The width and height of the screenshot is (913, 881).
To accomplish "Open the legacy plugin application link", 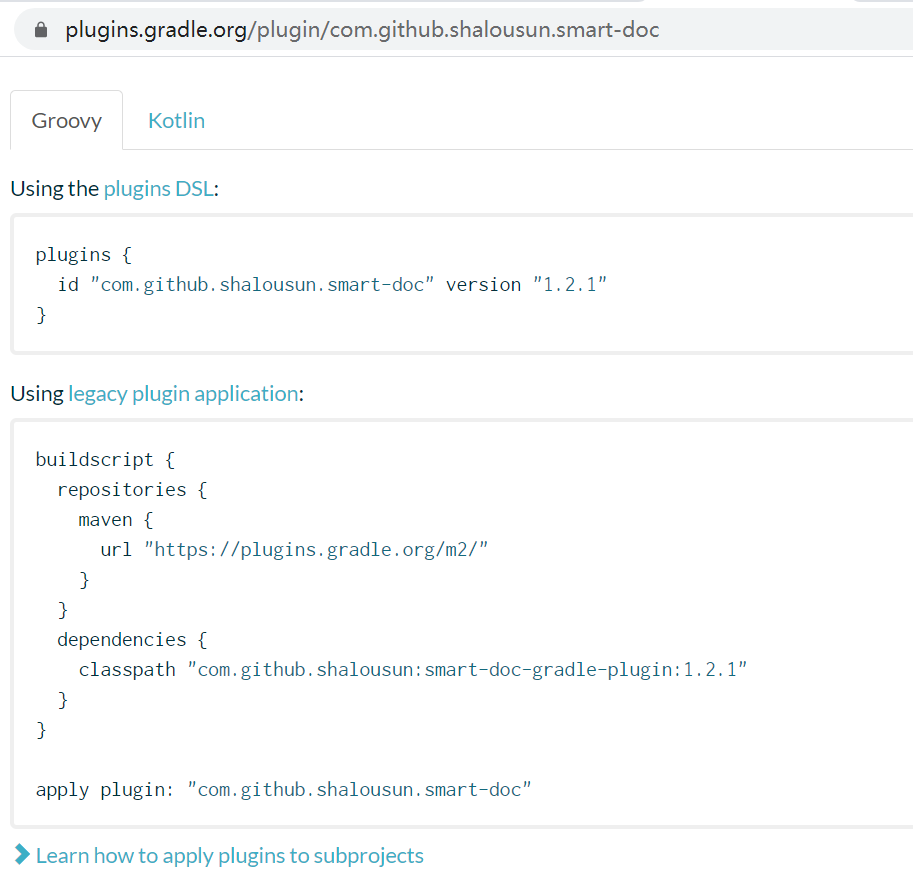I will (x=183, y=393).
